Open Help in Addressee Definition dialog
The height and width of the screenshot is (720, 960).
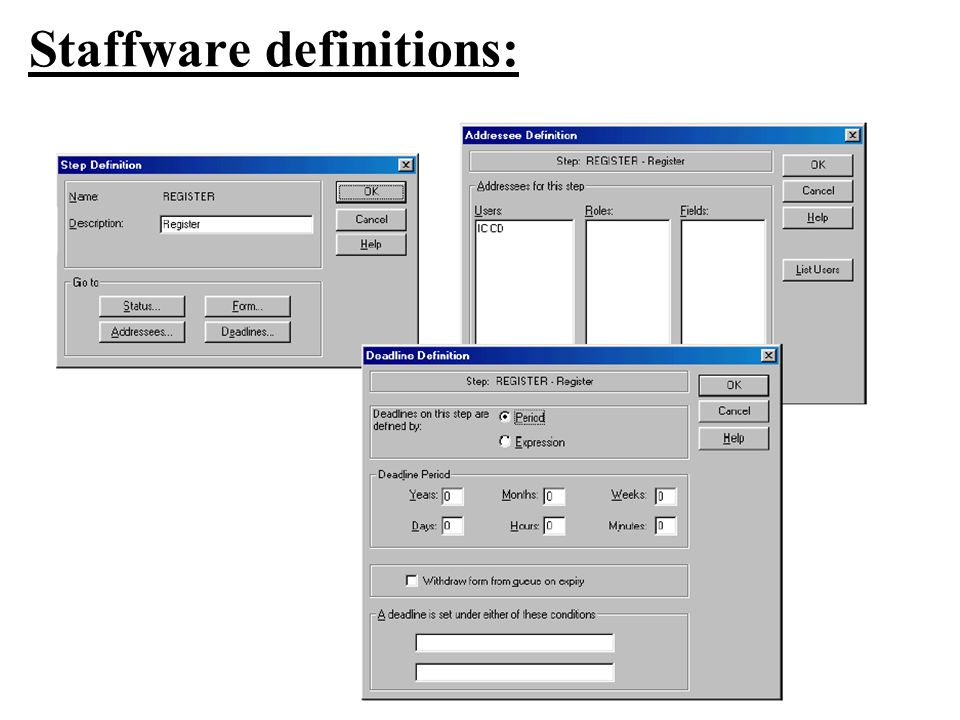[817, 217]
